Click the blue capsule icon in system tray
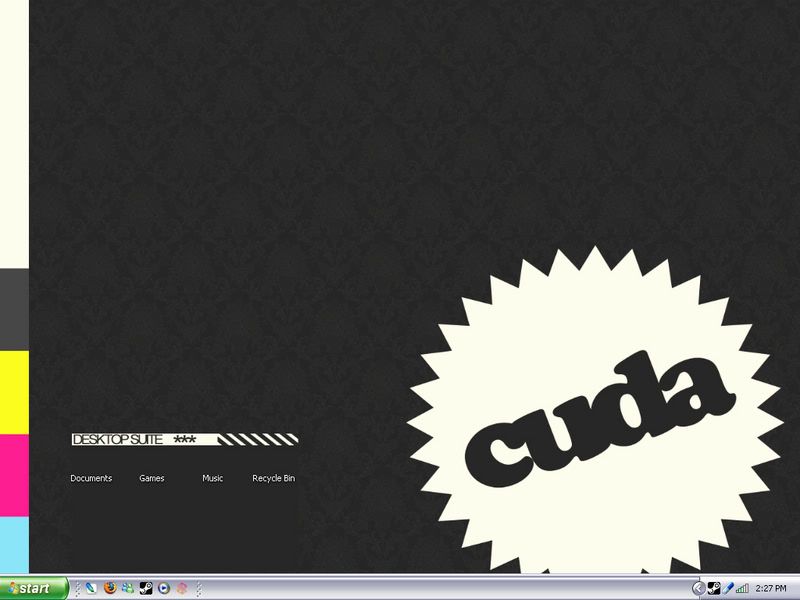This screenshot has width=800, height=600. click(728, 588)
